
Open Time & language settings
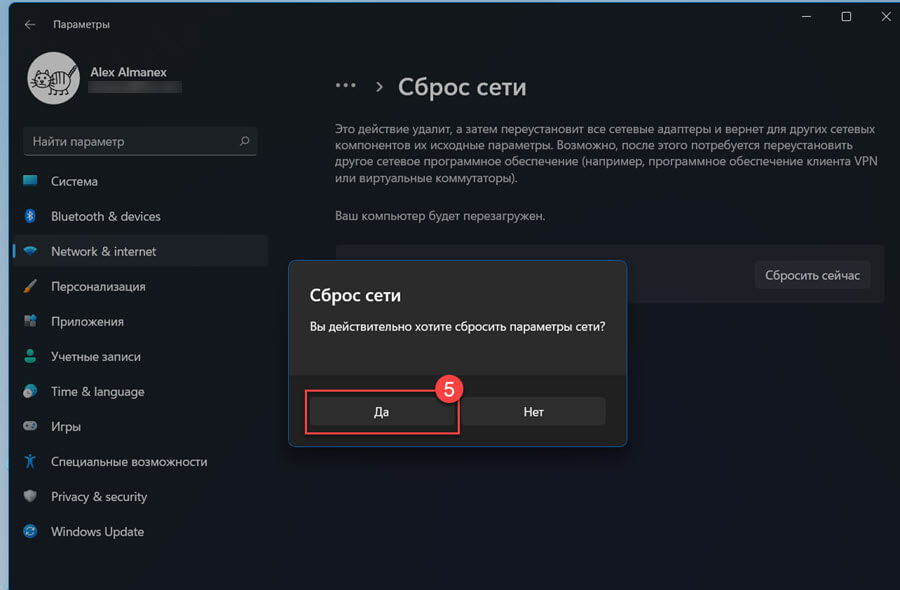point(141,391)
